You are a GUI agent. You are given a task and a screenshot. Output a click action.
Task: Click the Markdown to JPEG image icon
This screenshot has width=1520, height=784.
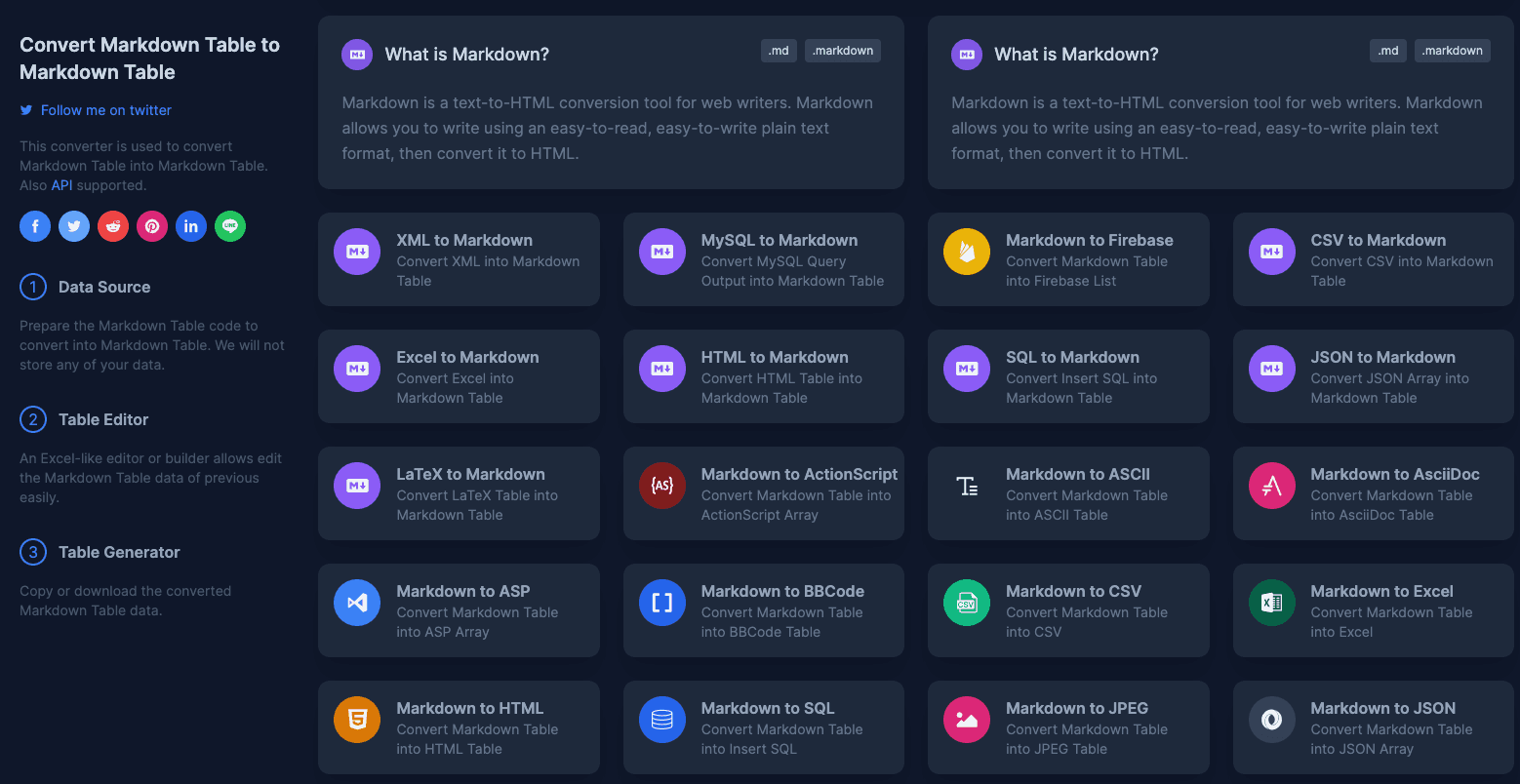[x=967, y=720]
